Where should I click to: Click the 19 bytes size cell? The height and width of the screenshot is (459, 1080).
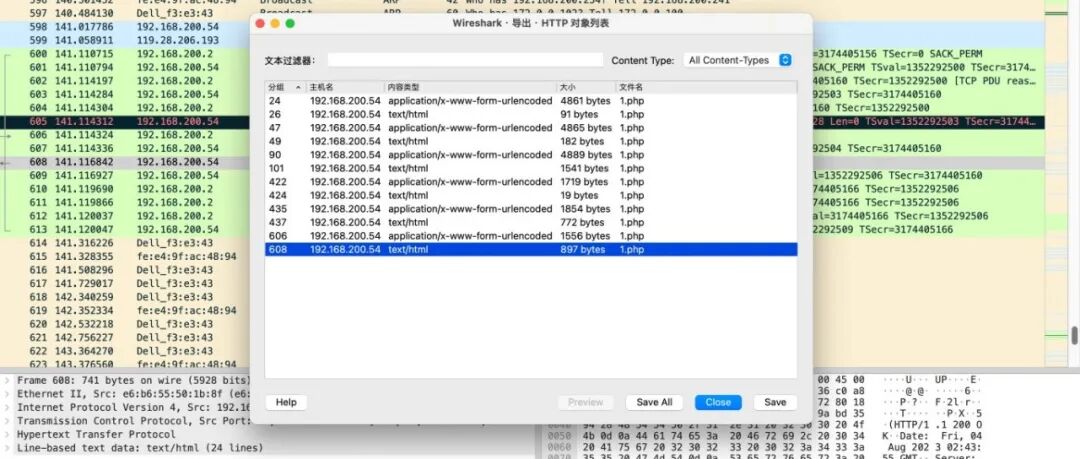coord(579,195)
